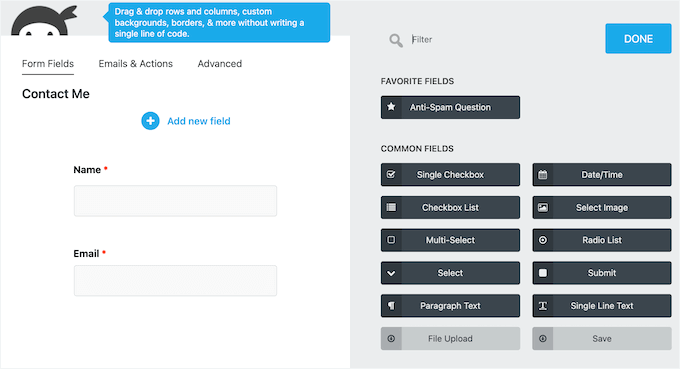Open the Emails & Actions tab
Viewport: 680px width, 369px height.
(135, 64)
